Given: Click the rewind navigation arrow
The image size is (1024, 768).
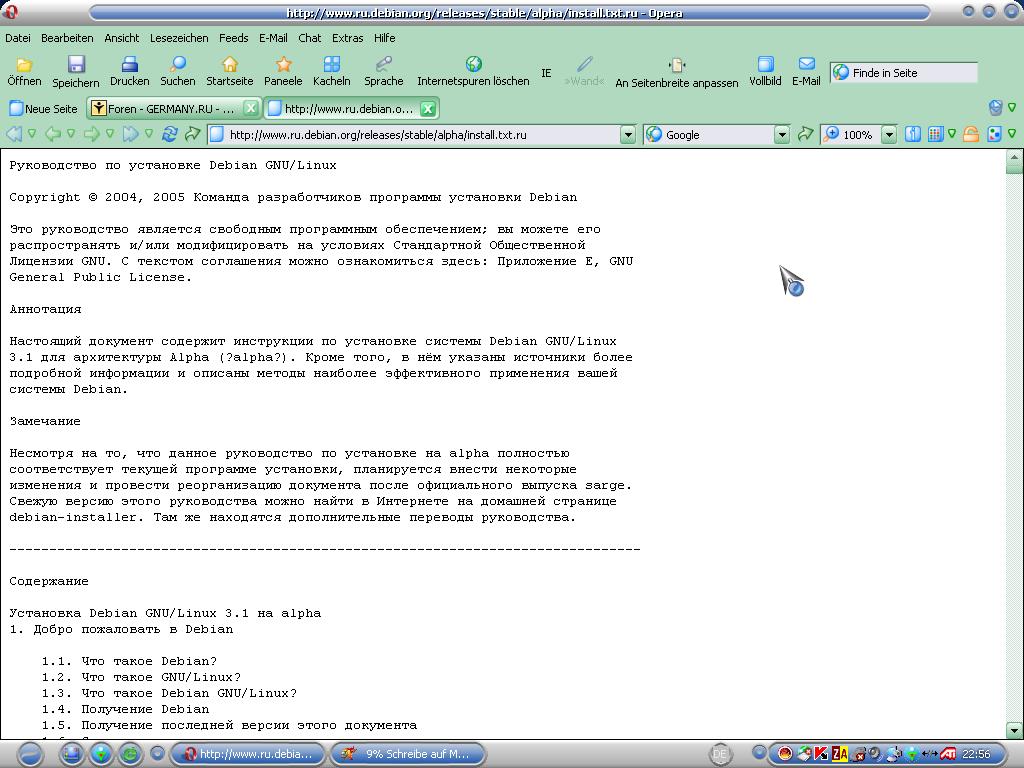Looking at the screenshot, I should (13, 135).
